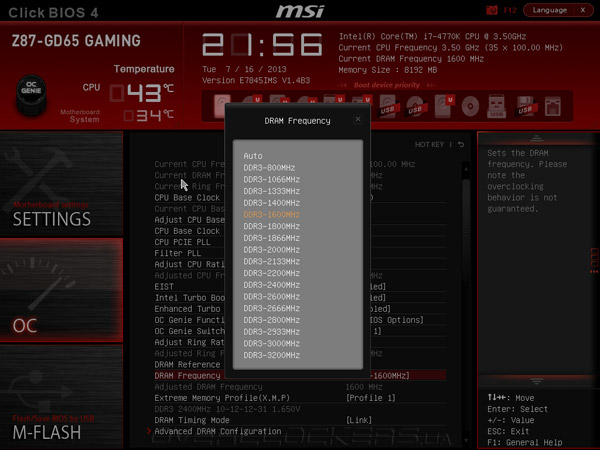The height and width of the screenshot is (450, 600).
Task: Choose DDR3-2133MHz option
Action: [271, 261]
